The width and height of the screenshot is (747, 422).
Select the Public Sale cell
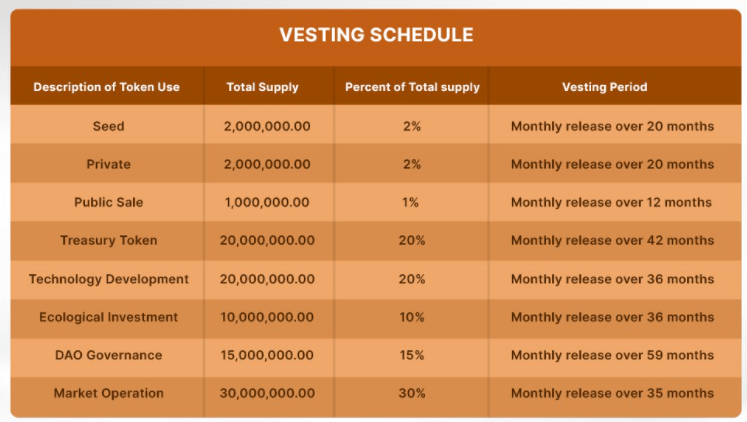click(108, 202)
